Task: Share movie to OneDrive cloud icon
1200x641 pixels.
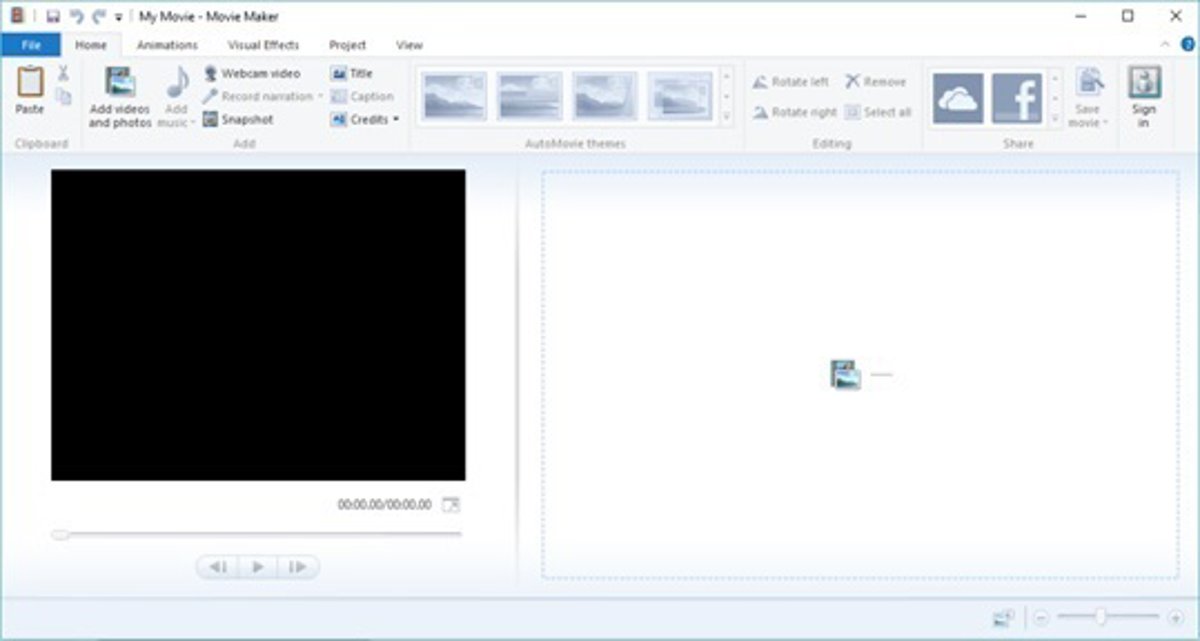Action: [x=957, y=98]
